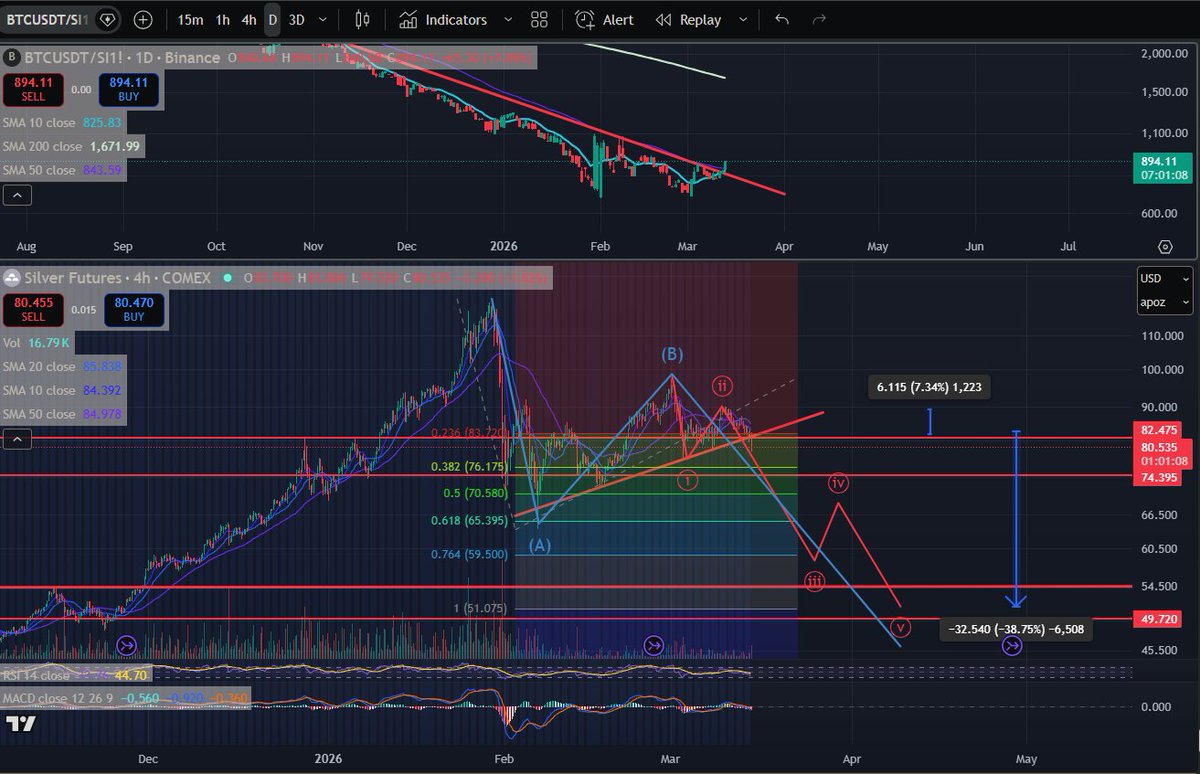Redo the last chart action
The height and width of the screenshot is (774, 1200).
[x=819, y=19]
